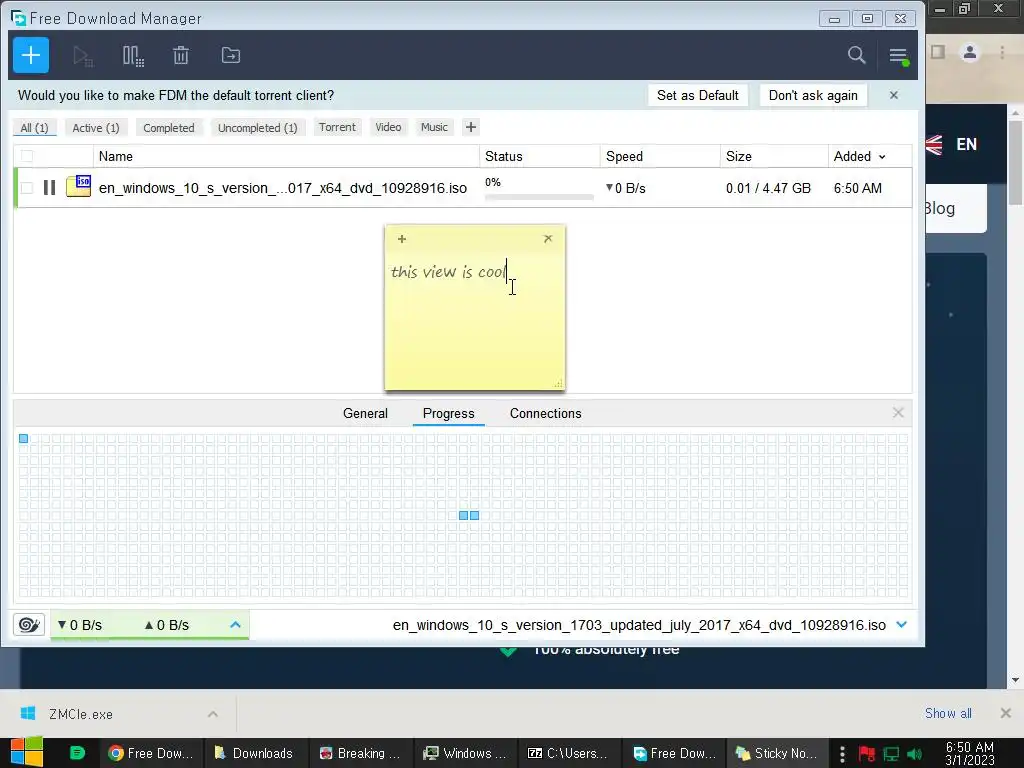Expand the ZMCle.exe download options chevron
This screenshot has width=1024, height=768.
click(x=213, y=714)
